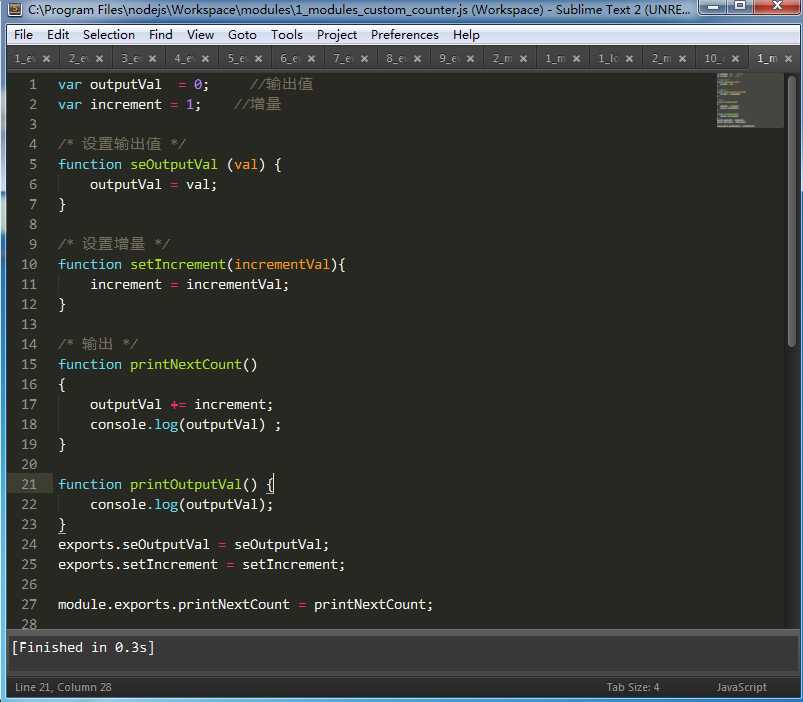Click the '/* 设置输出值 */' comment
803x702 pixels.
click(122, 144)
